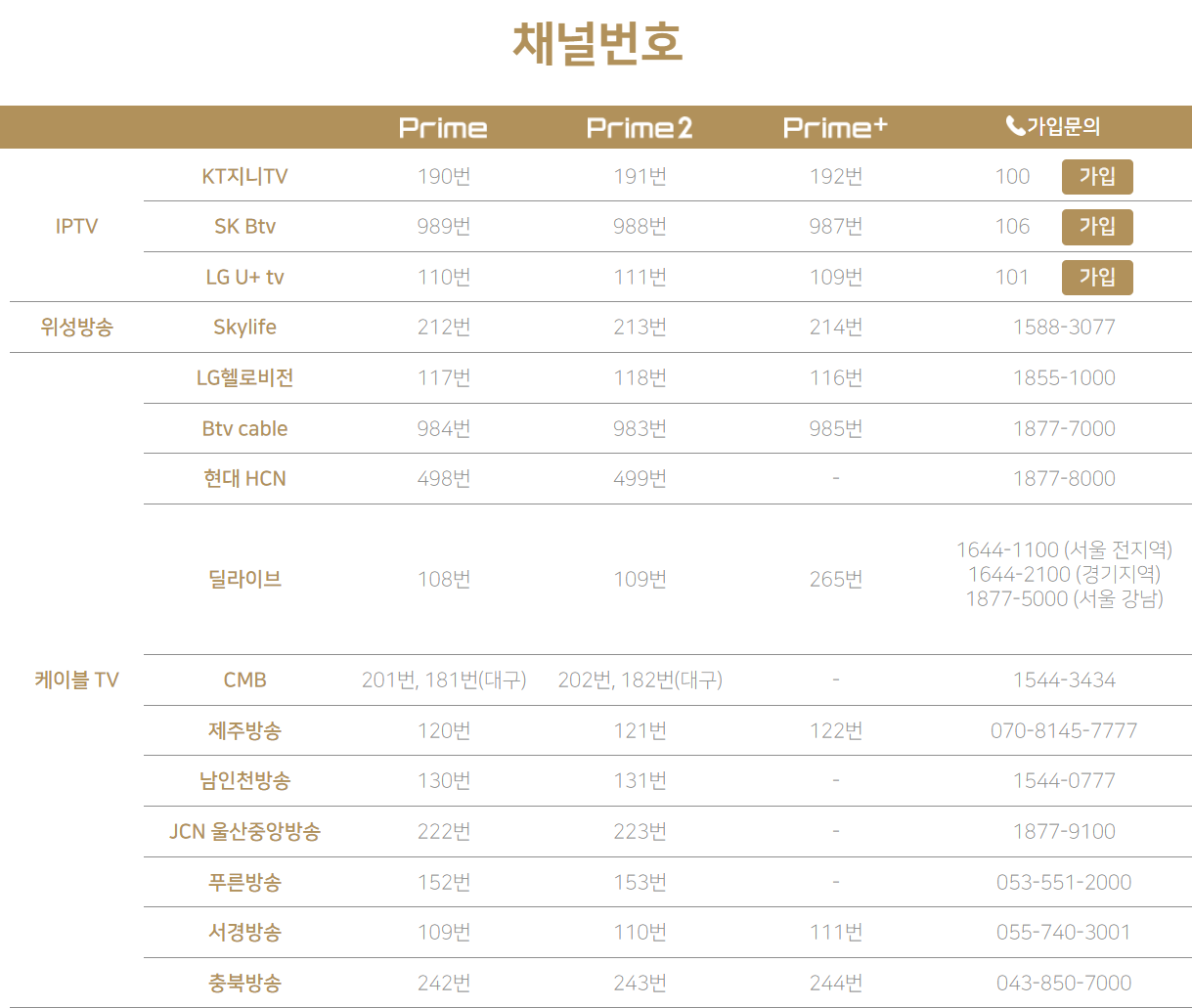Screen dimensions: 1192x1008
Task: Click the 152번 channel cell
Action: point(444,883)
